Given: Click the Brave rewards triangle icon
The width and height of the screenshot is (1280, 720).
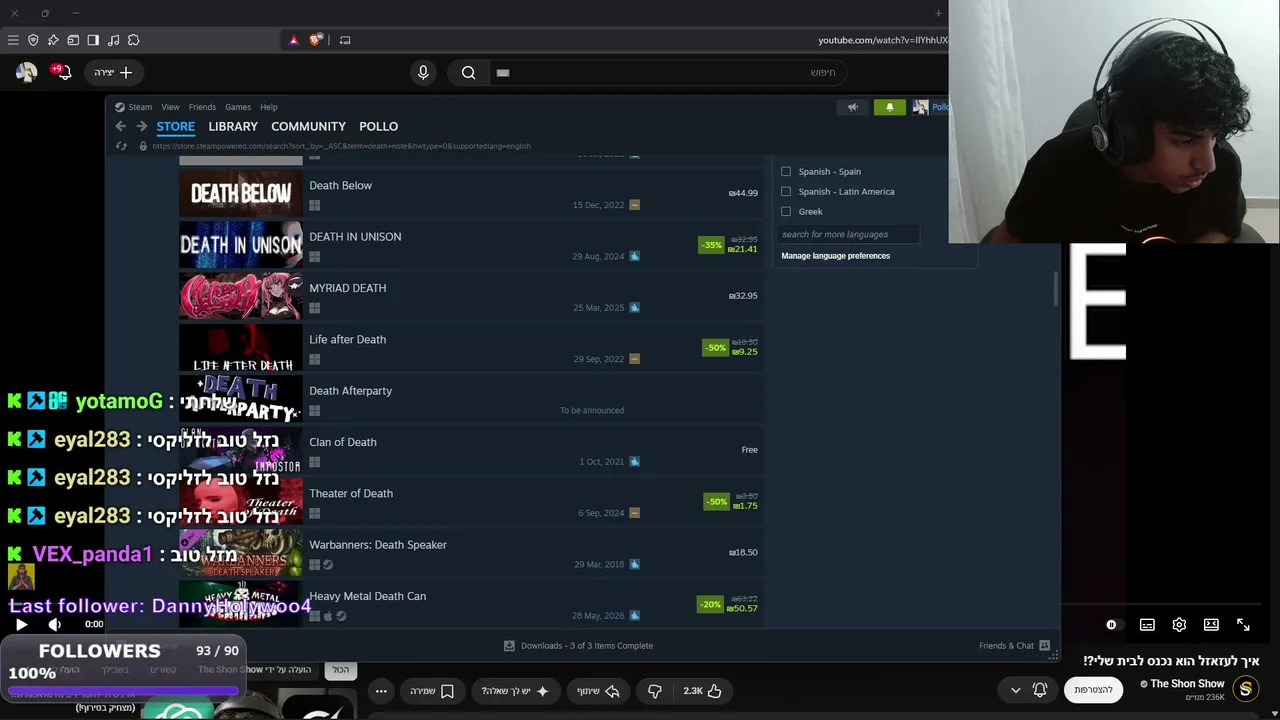Looking at the screenshot, I should click(x=293, y=40).
